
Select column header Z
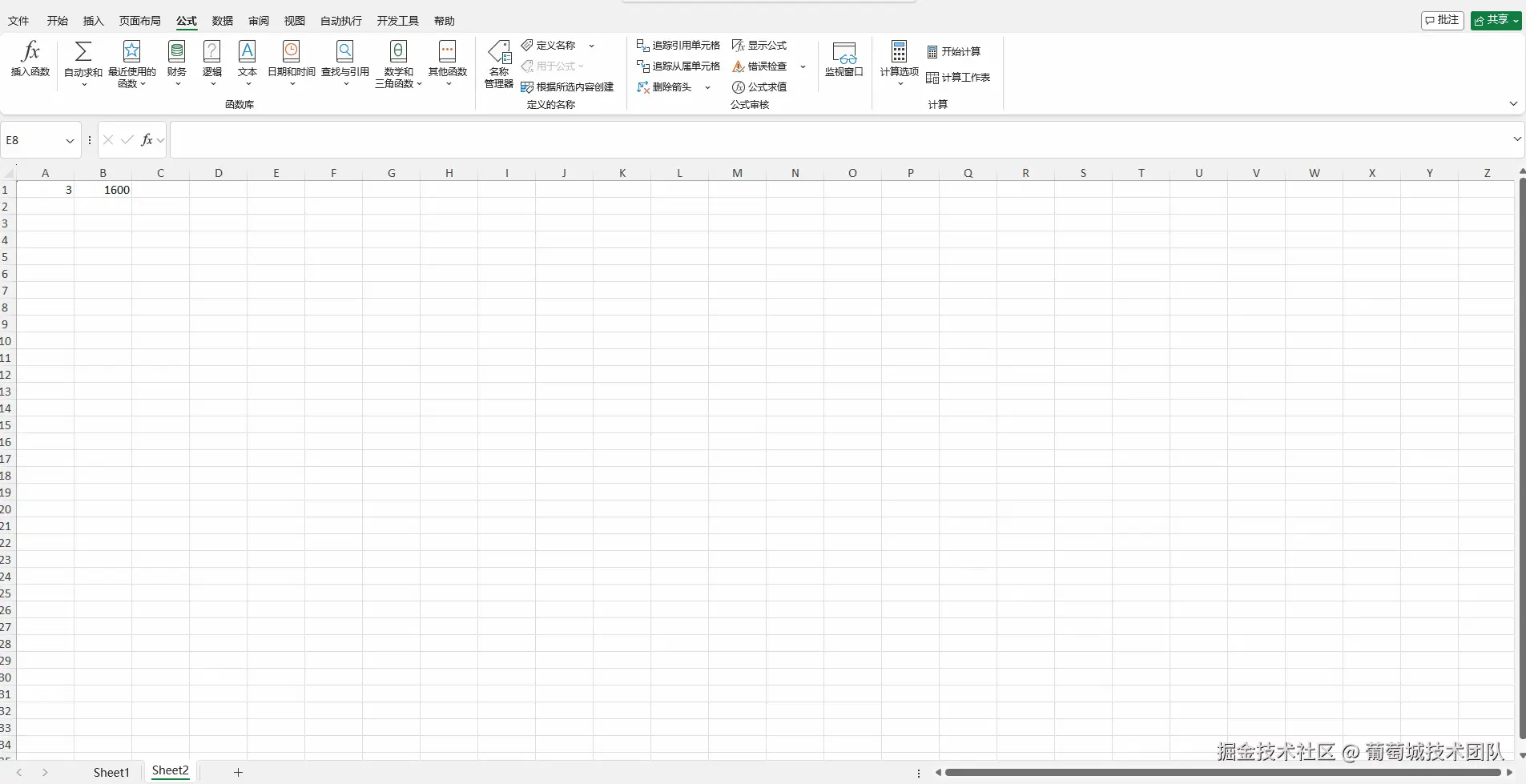[1487, 173]
